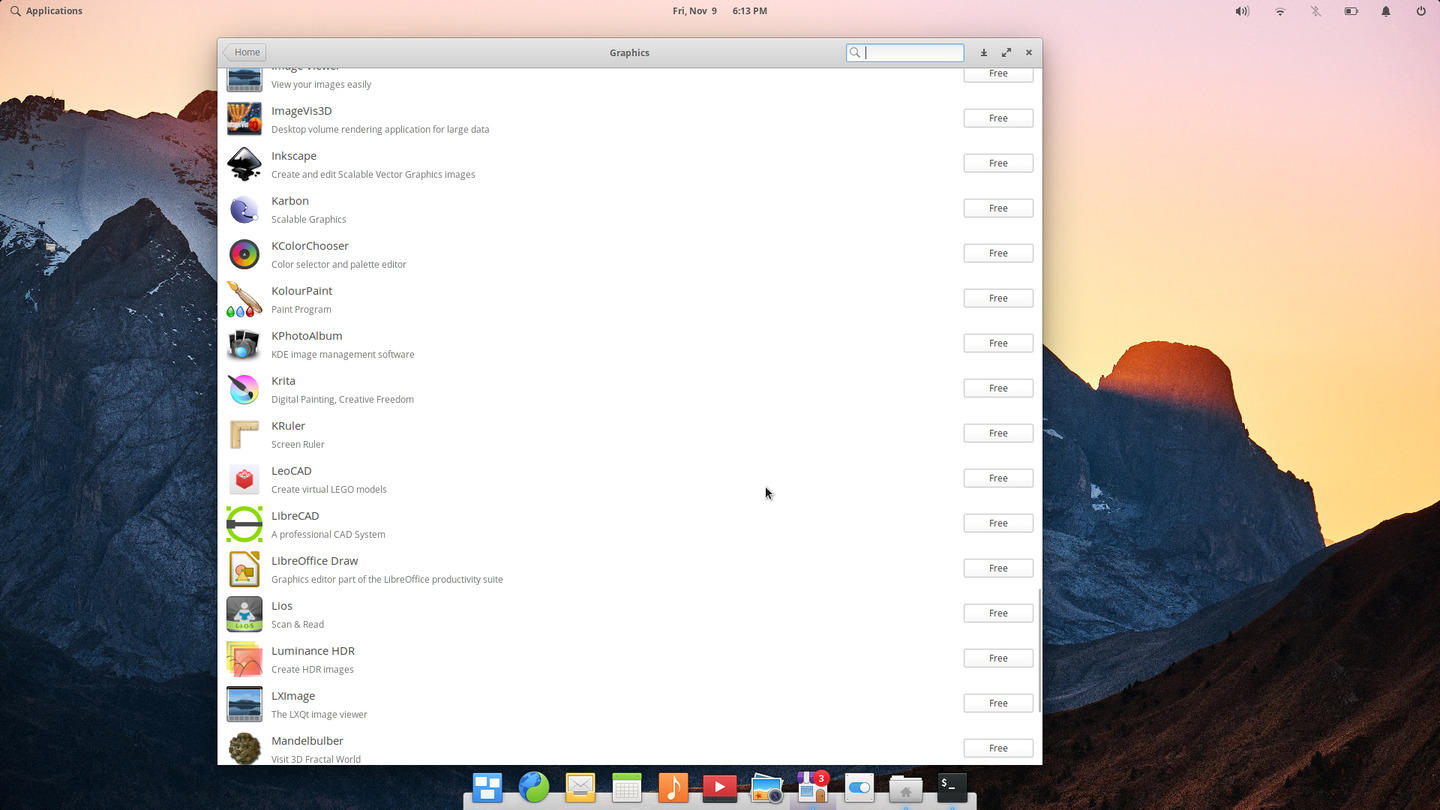This screenshot has width=1440, height=810.
Task: Open the LeoCAD red brick icon
Action: 244,479
